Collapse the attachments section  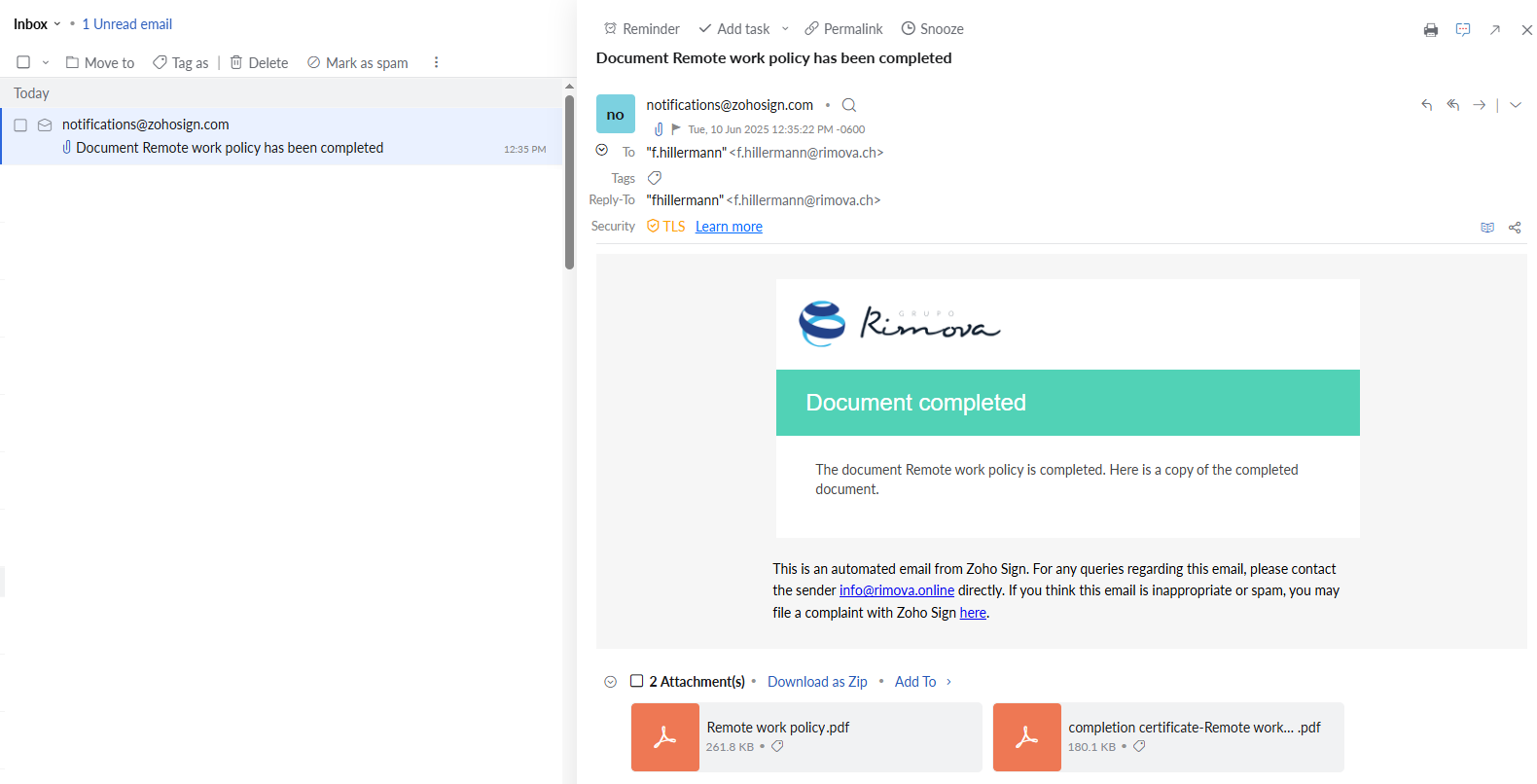pyautogui.click(x=610, y=682)
